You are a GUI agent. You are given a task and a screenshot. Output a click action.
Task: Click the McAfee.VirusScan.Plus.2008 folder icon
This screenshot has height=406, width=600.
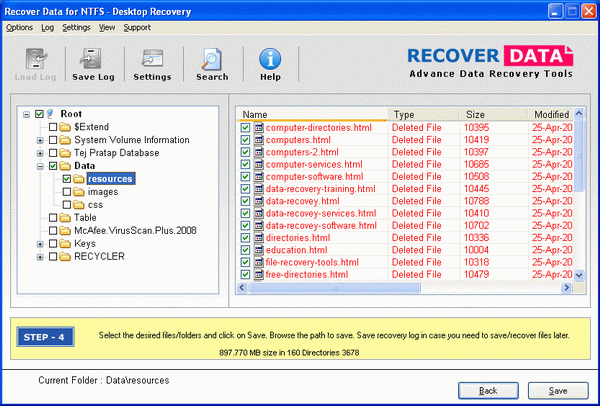65,230
